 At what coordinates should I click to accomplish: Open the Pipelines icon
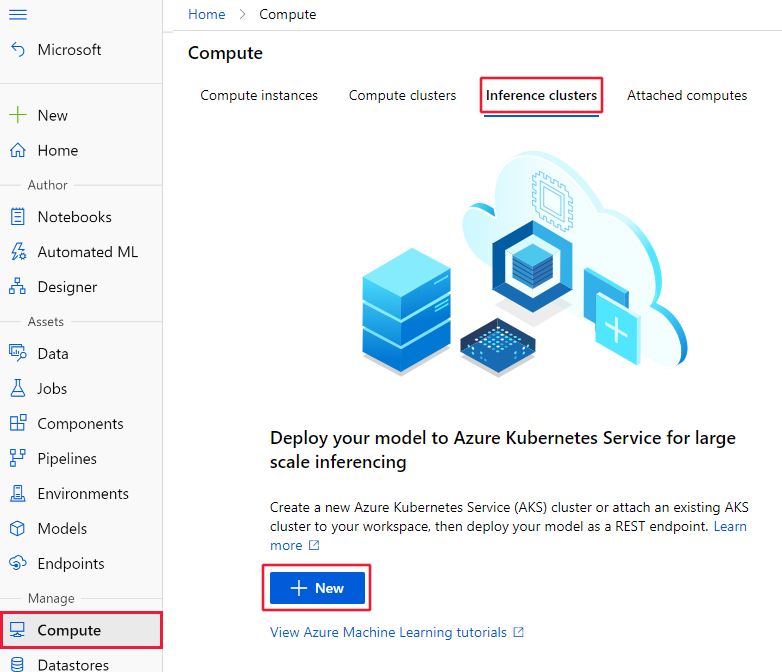(17, 458)
